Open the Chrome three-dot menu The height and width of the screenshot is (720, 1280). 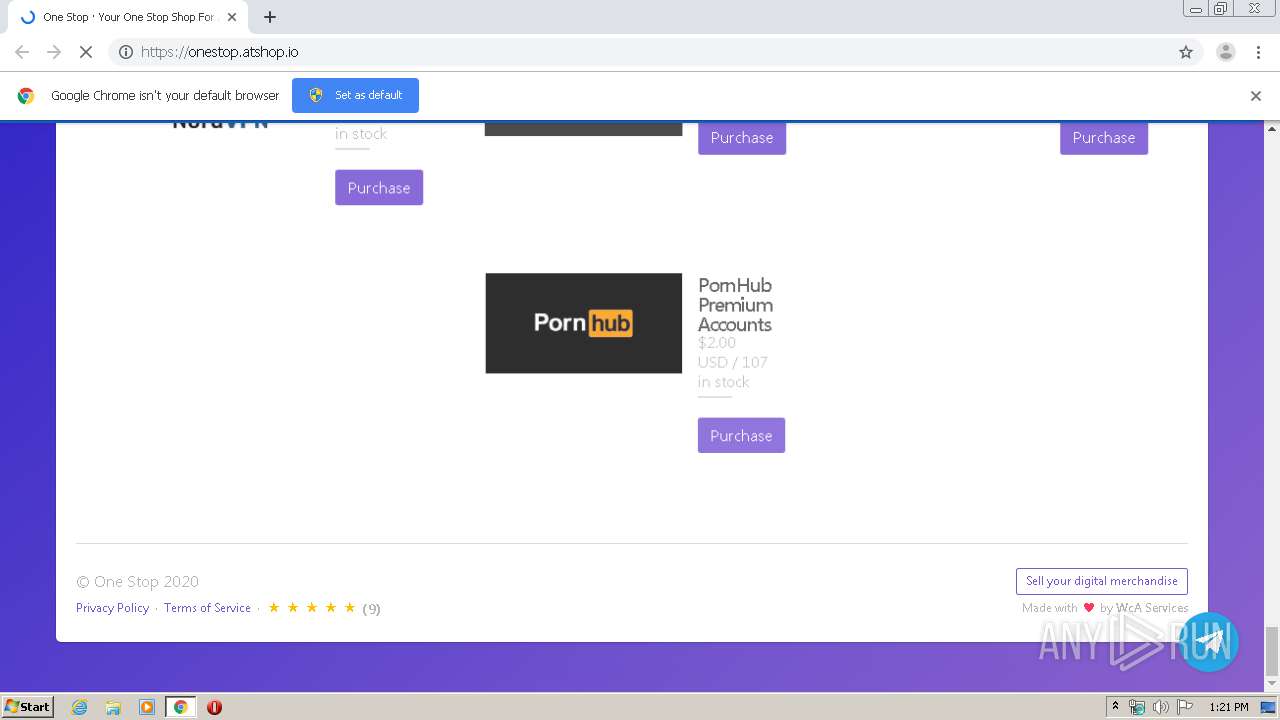[1258, 52]
